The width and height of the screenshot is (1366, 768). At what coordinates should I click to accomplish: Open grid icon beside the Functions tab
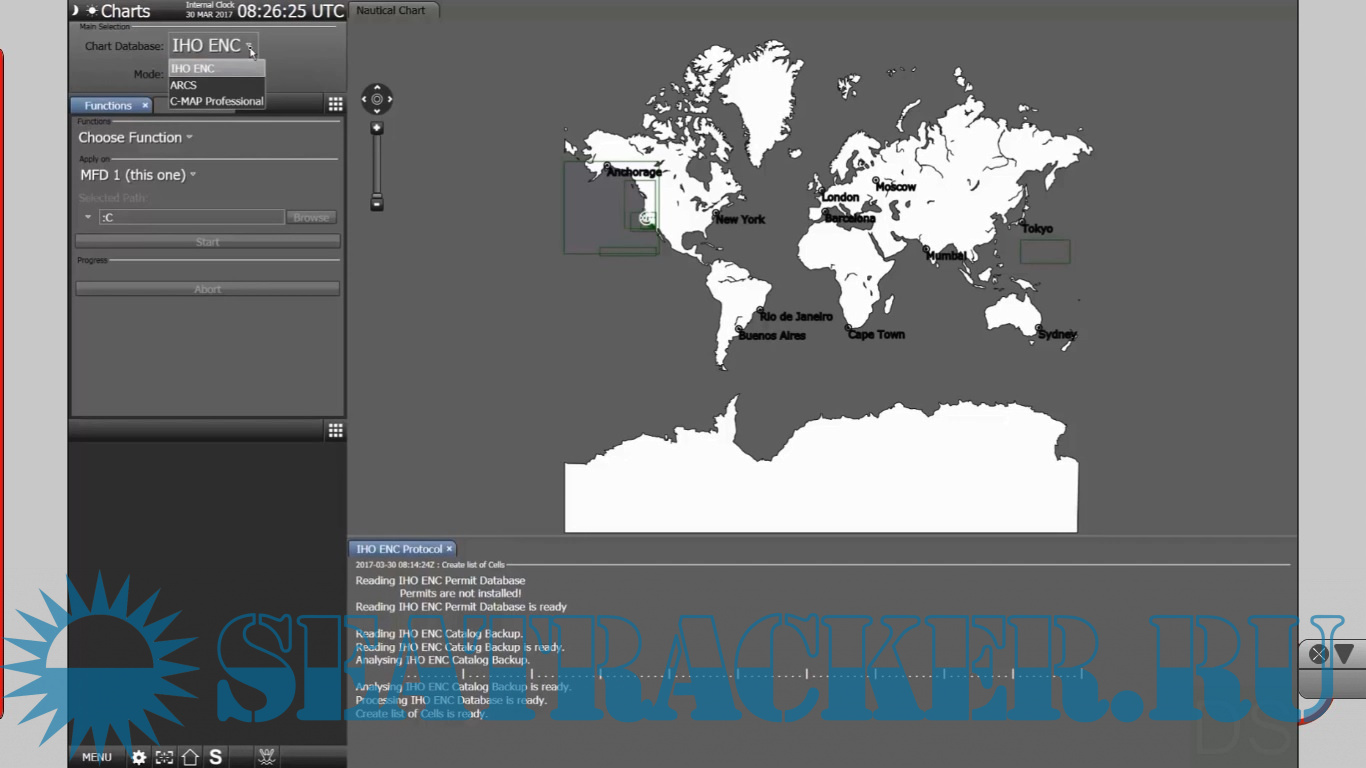tap(335, 105)
